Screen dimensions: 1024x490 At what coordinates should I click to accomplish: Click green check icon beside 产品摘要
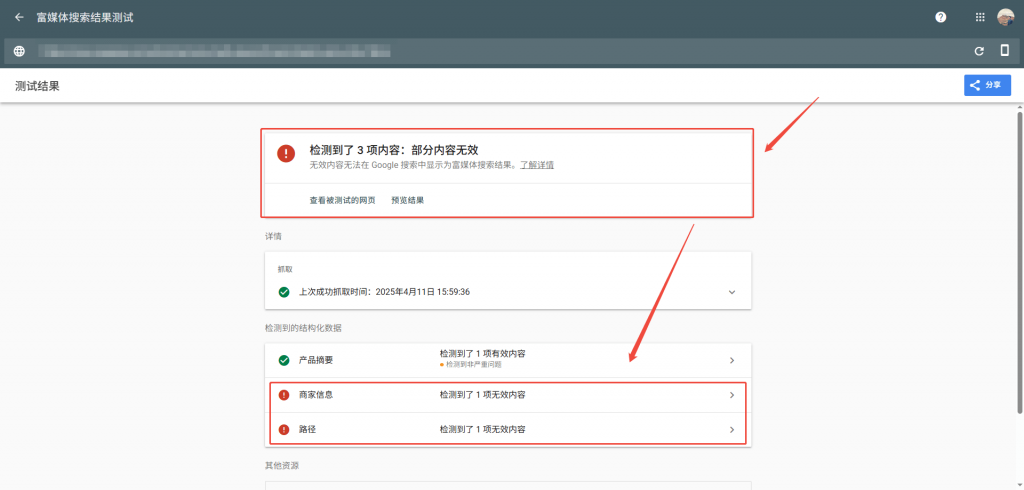click(284, 360)
